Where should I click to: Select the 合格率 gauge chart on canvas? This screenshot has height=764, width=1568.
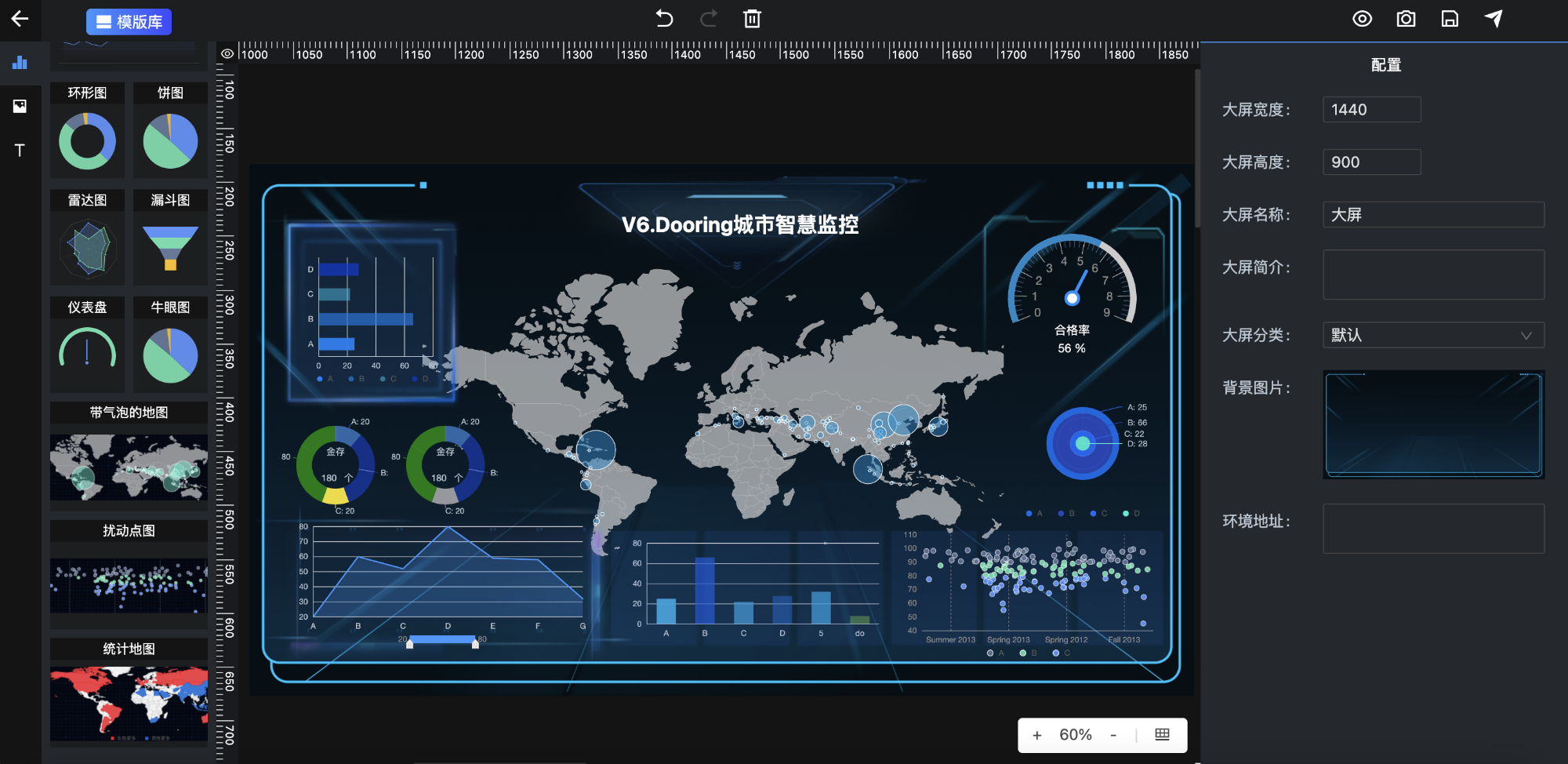[1072, 294]
